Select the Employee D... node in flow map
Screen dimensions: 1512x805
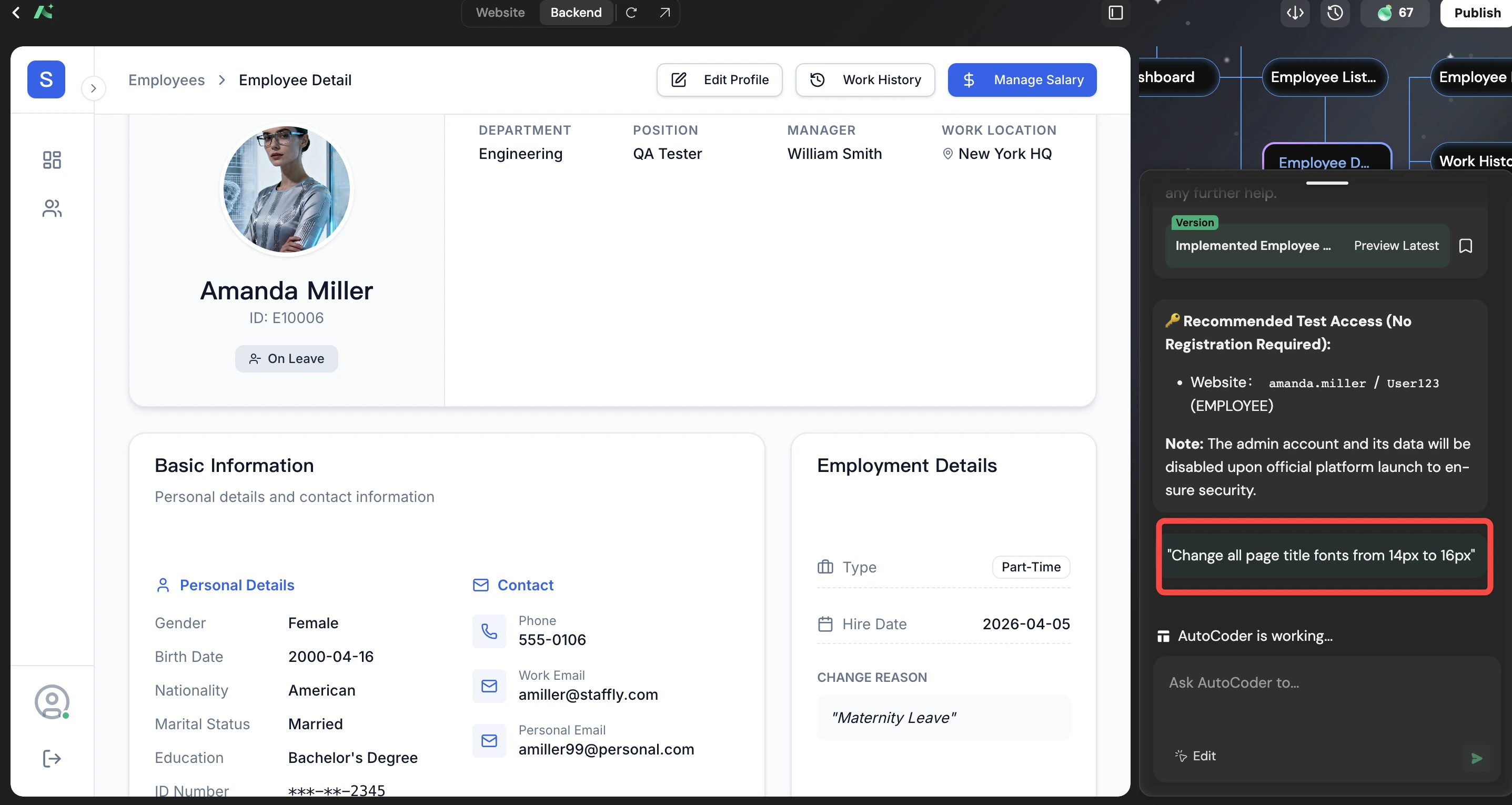(1326, 157)
